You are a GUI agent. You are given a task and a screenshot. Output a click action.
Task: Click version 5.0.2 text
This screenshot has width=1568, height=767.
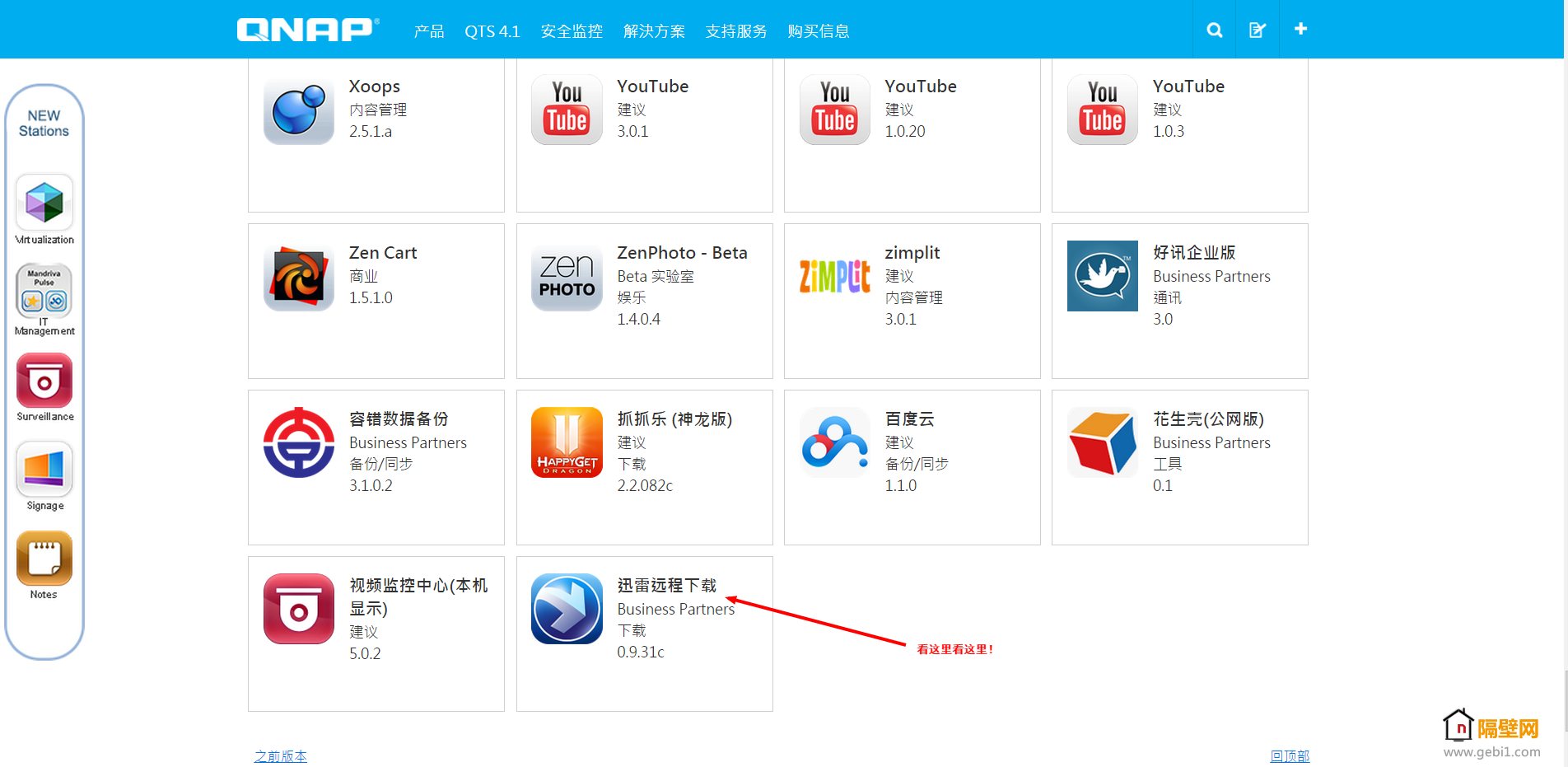[365, 653]
